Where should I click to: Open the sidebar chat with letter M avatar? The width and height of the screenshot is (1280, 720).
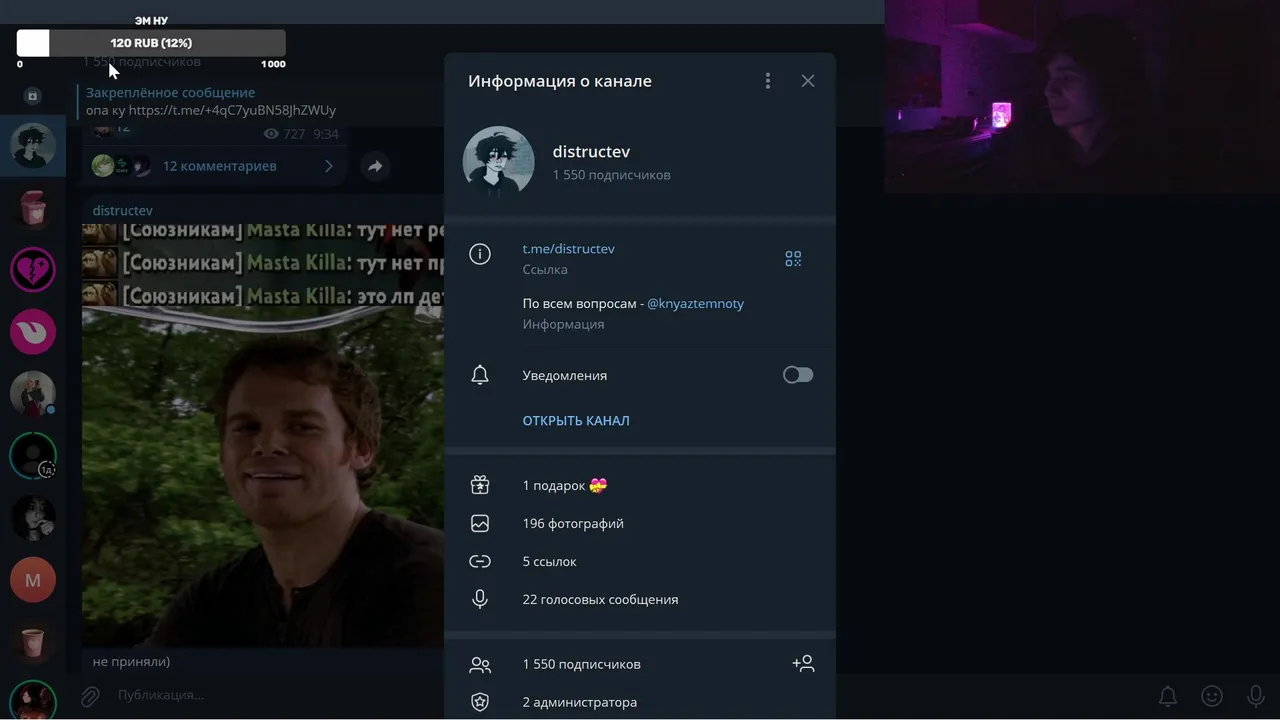33,580
